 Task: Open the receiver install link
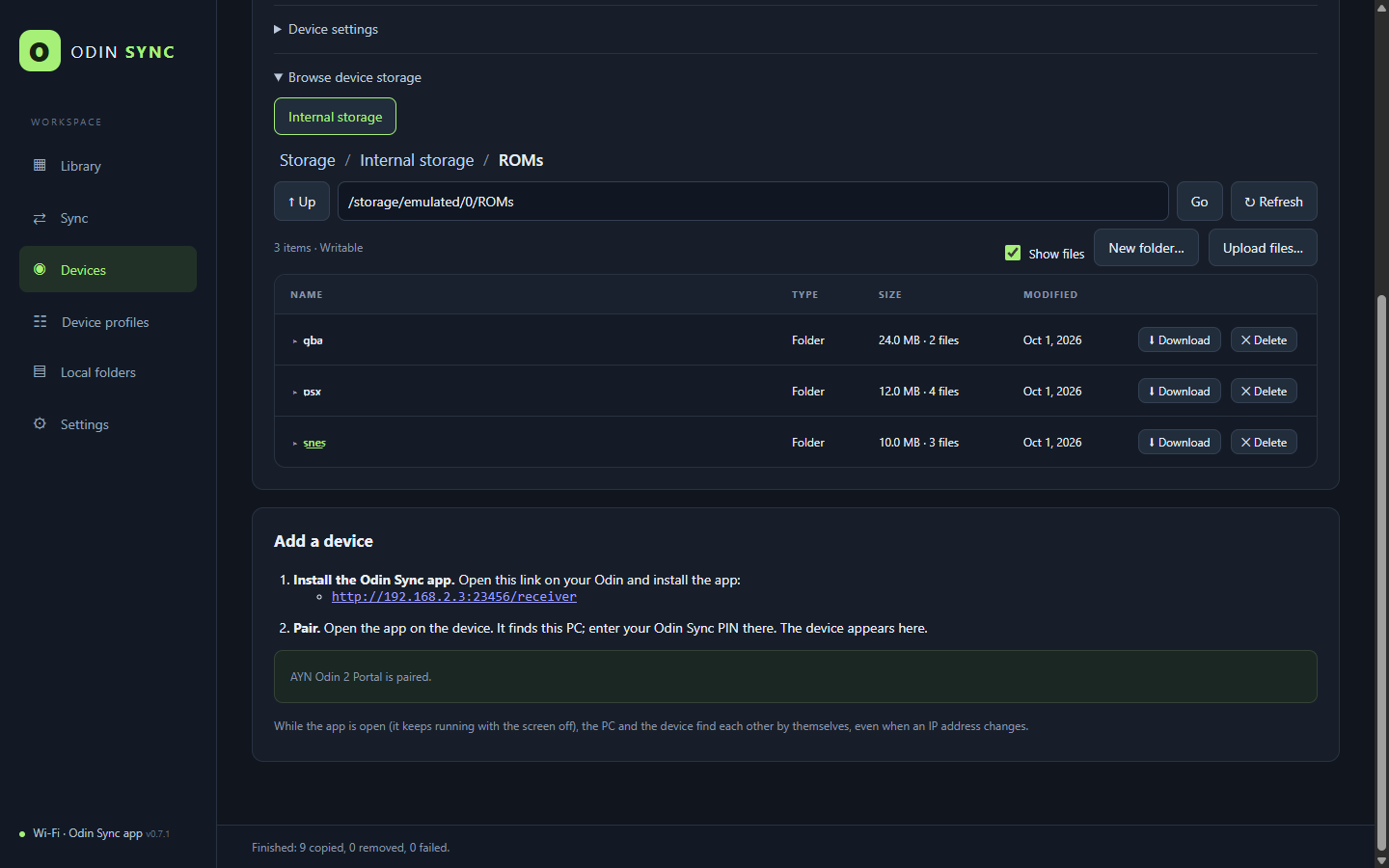(x=454, y=596)
